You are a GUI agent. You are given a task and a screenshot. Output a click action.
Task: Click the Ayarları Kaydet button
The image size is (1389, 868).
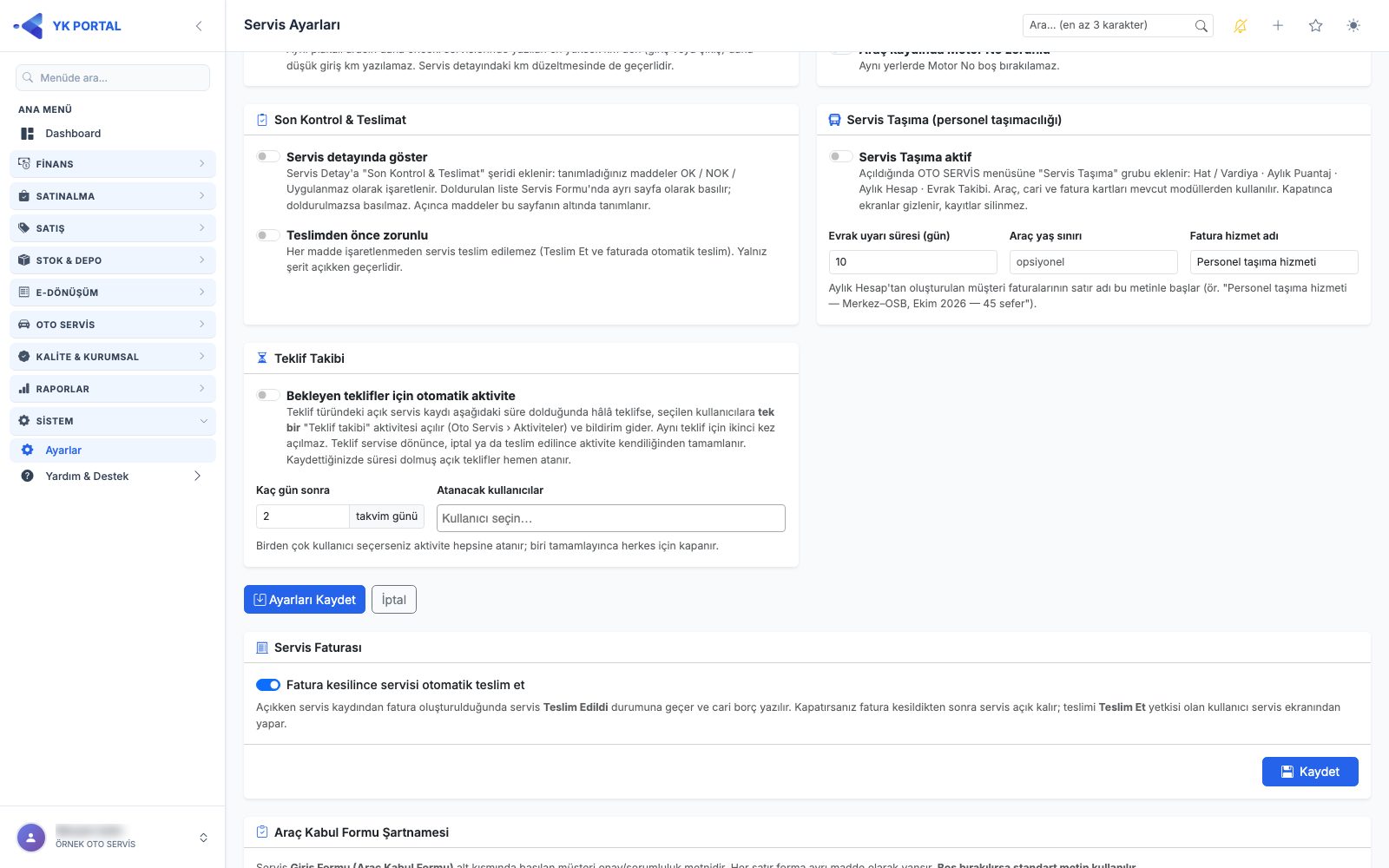click(x=305, y=600)
